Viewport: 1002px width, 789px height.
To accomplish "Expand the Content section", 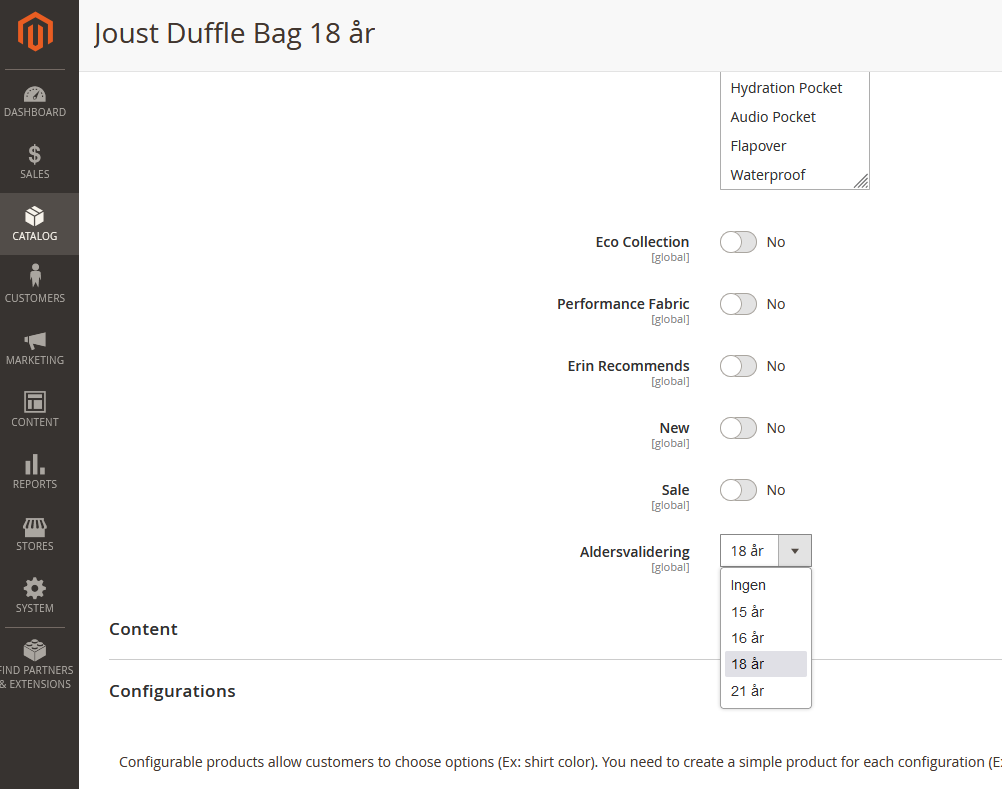I will (x=144, y=629).
